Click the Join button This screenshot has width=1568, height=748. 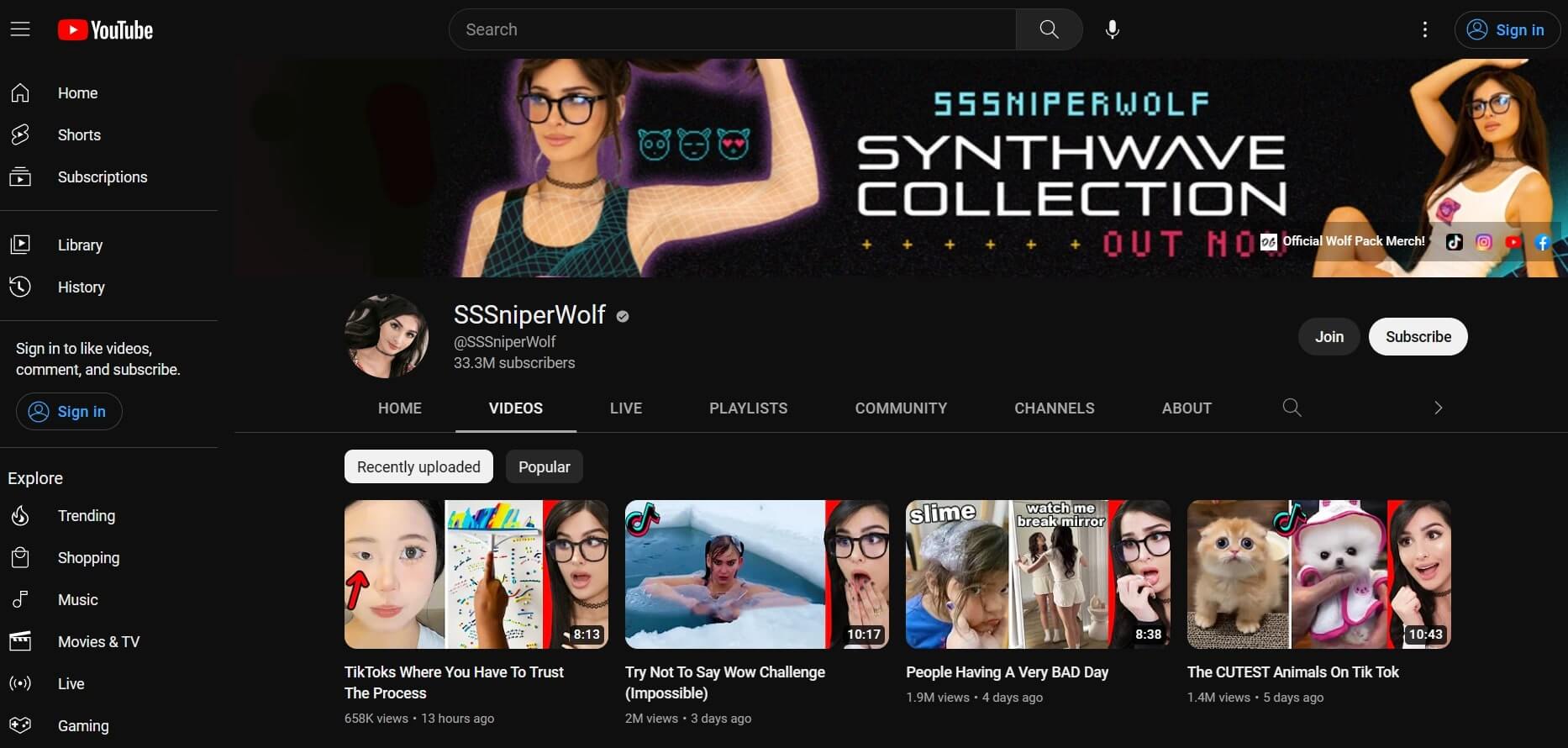[1329, 336]
